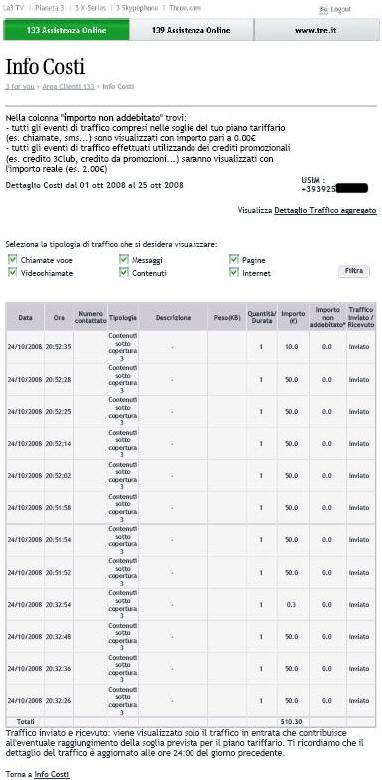
Task: Click the 20:52:02 time cell
Action: [59, 476]
